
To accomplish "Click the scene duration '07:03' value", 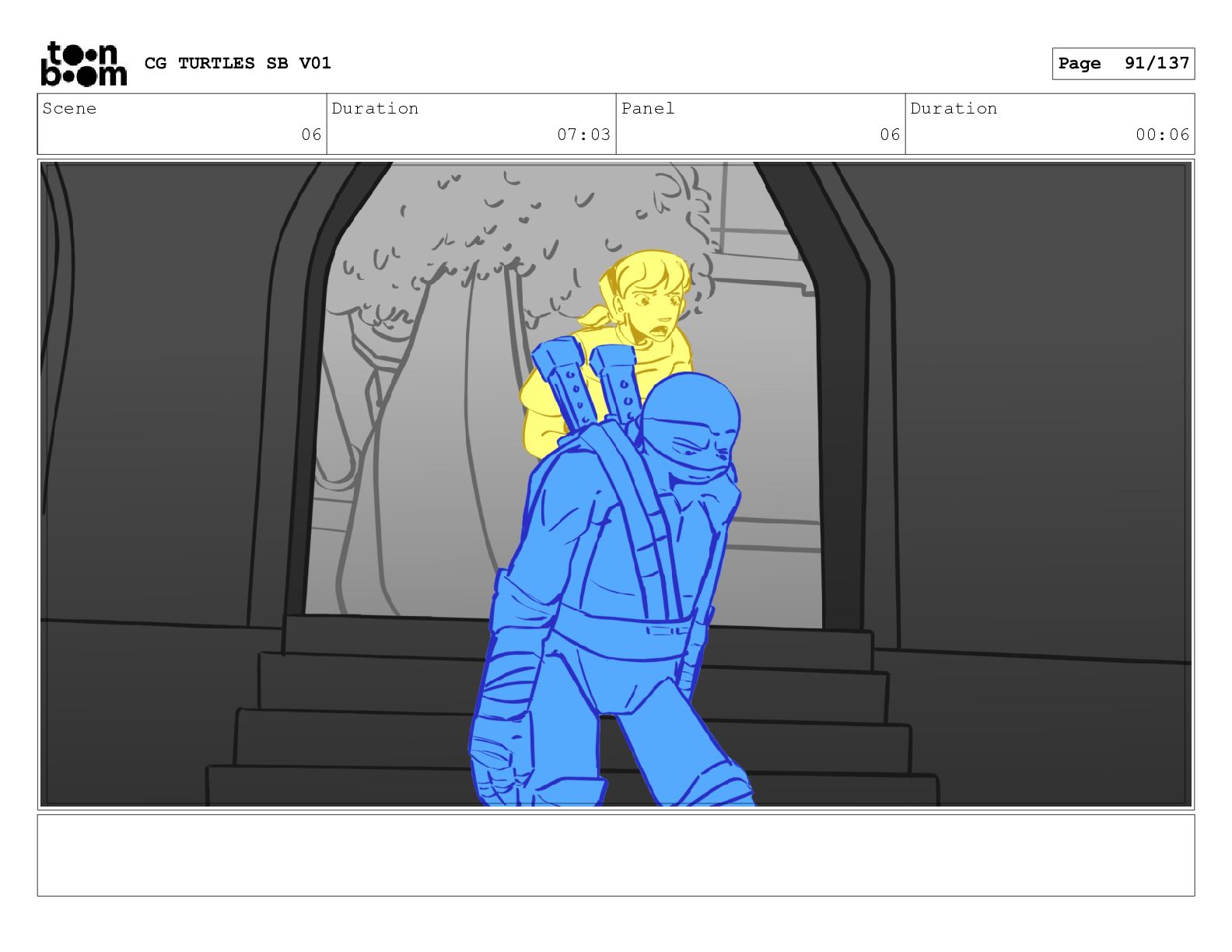I will [583, 135].
